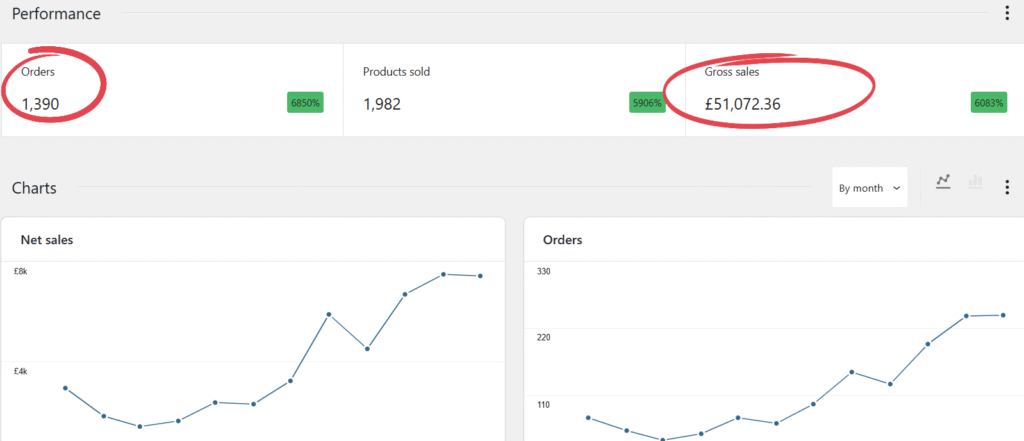Click the Charts section heading
The image size is (1024, 441).
coord(34,188)
